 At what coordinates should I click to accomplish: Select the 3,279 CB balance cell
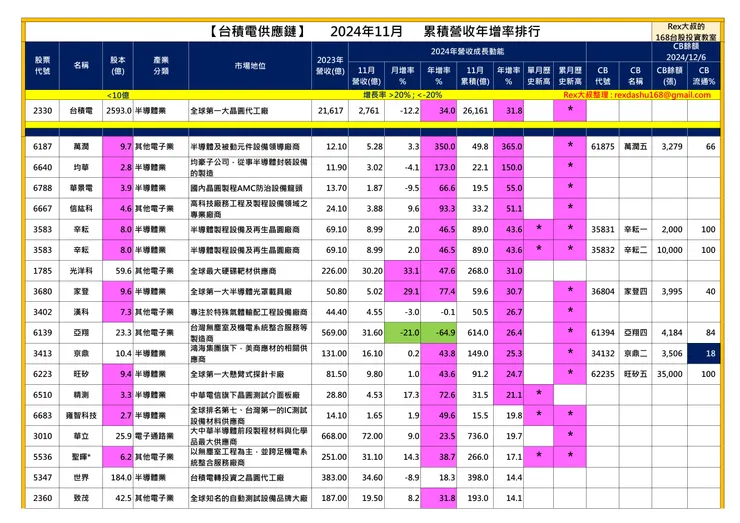click(x=670, y=147)
